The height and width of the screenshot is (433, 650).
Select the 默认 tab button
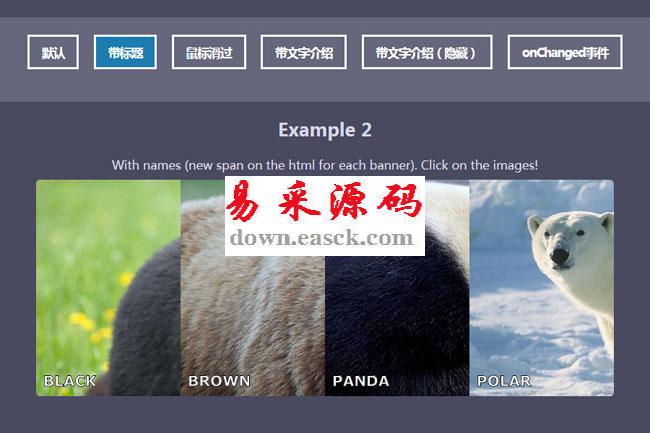pyautogui.click(x=53, y=52)
